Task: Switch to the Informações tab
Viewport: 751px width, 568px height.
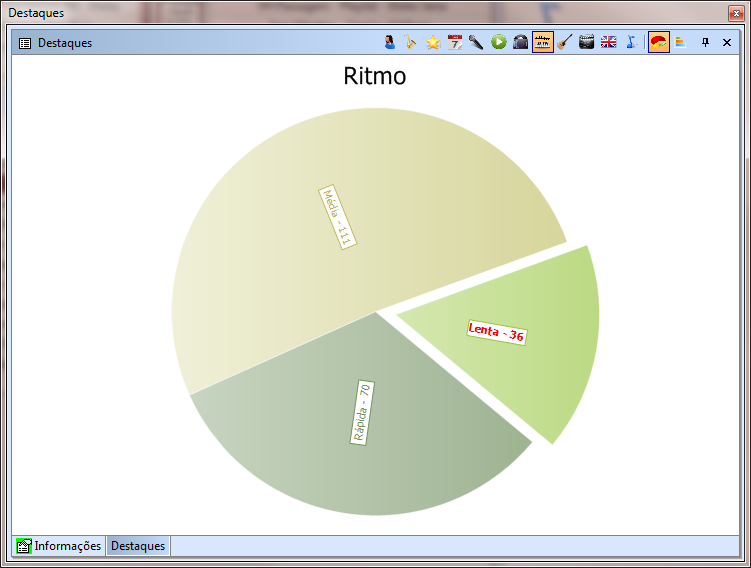Action: pyautogui.click(x=59, y=546)
